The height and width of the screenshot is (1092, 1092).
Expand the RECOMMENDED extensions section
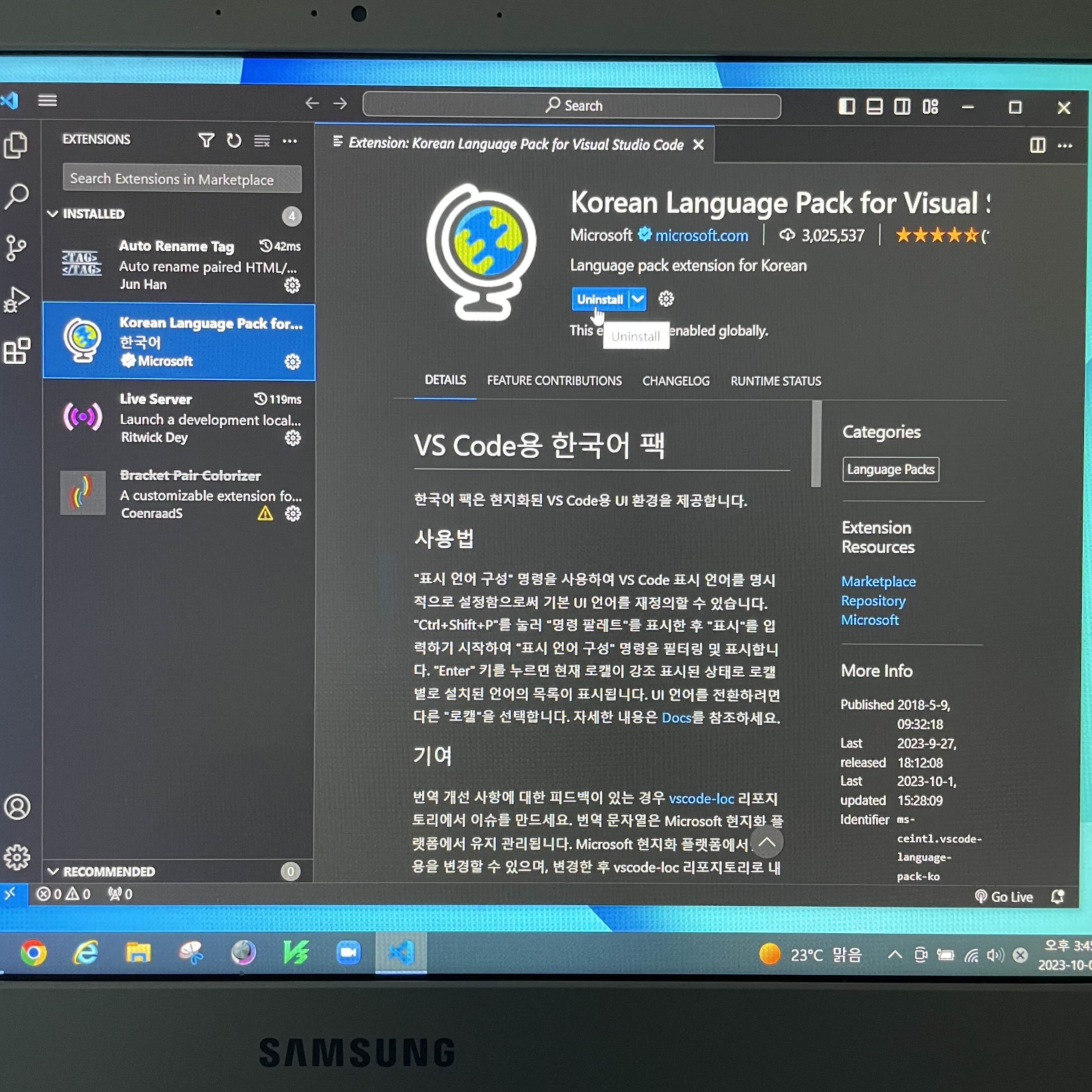[53, 871]
